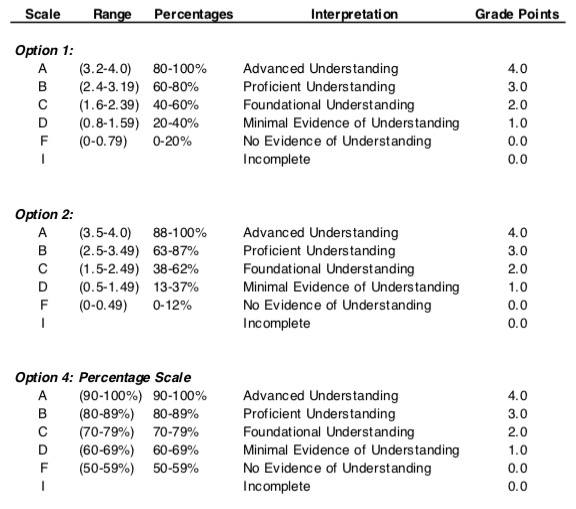
Task: Click range (3.2-4.0) in Option 1
Action: (x=105, y=69)
